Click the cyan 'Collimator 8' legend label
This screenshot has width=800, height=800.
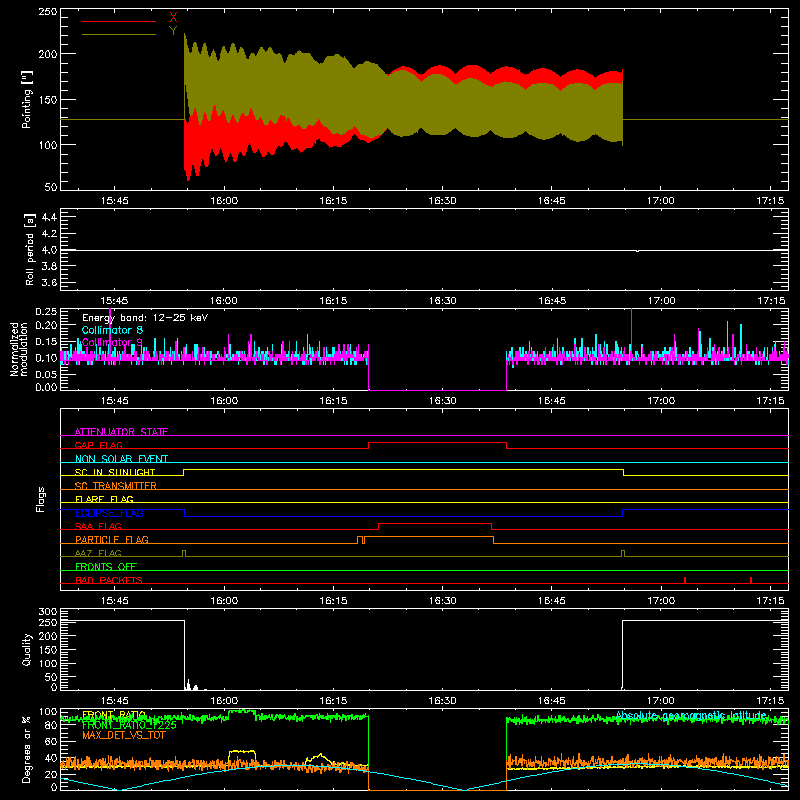click(x=112, y=330)
